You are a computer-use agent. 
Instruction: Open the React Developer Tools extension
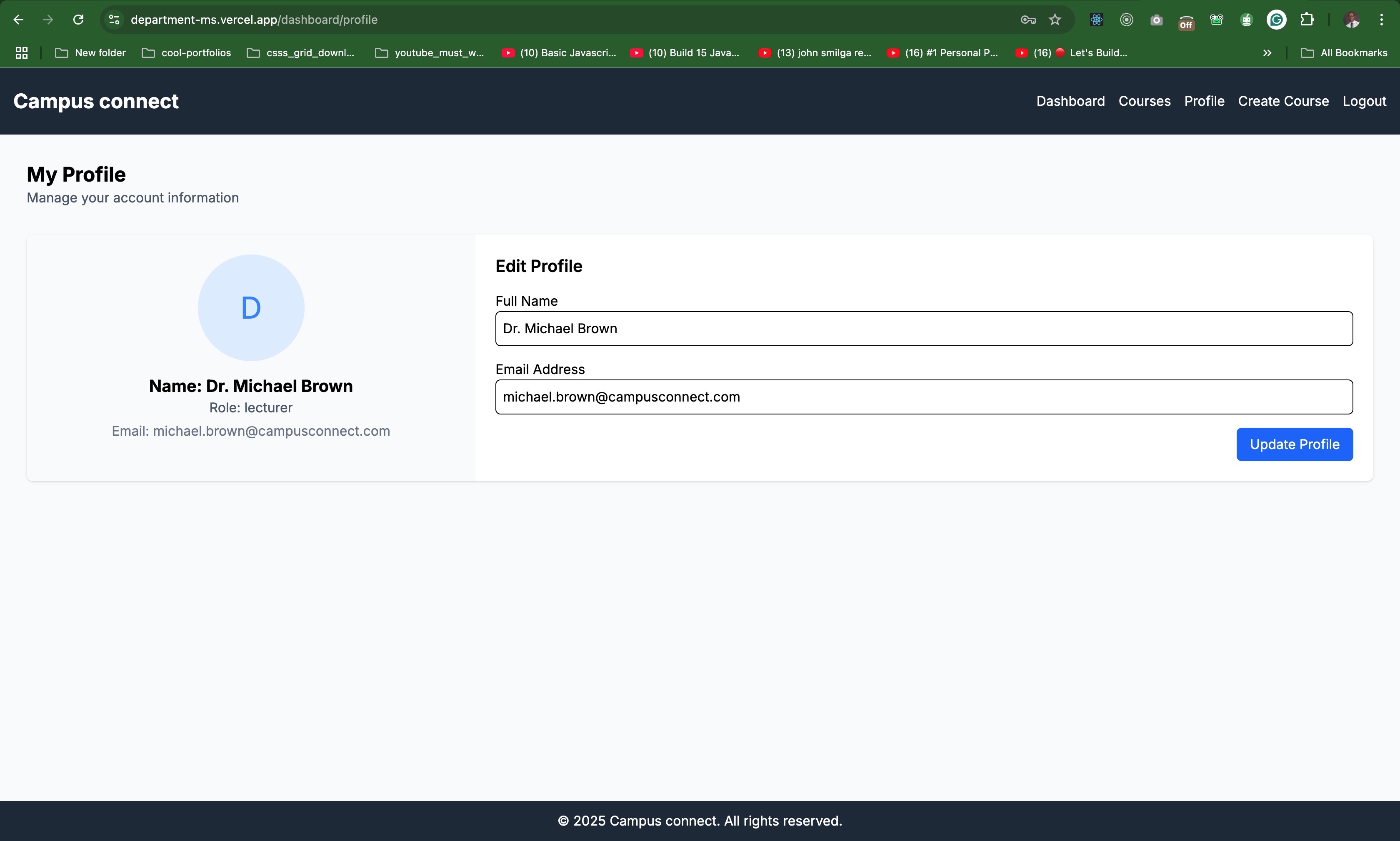(1096, 20)
